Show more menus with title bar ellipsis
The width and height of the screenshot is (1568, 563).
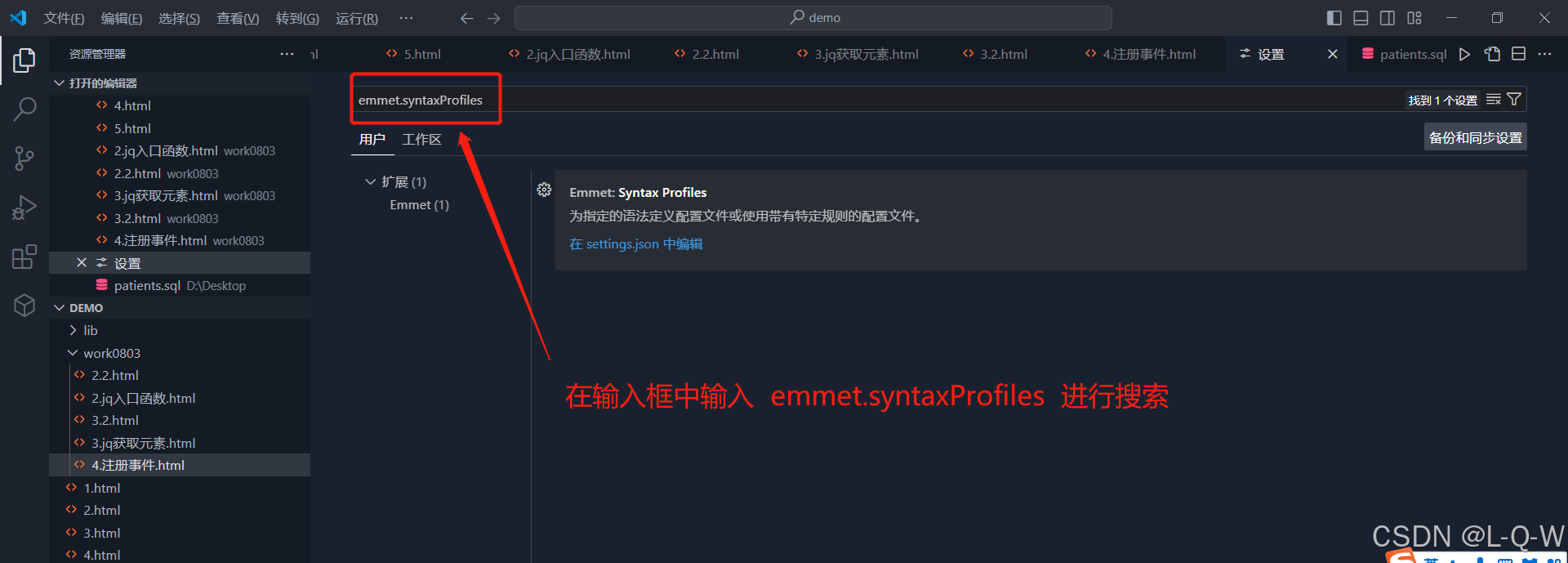[406, 18]
